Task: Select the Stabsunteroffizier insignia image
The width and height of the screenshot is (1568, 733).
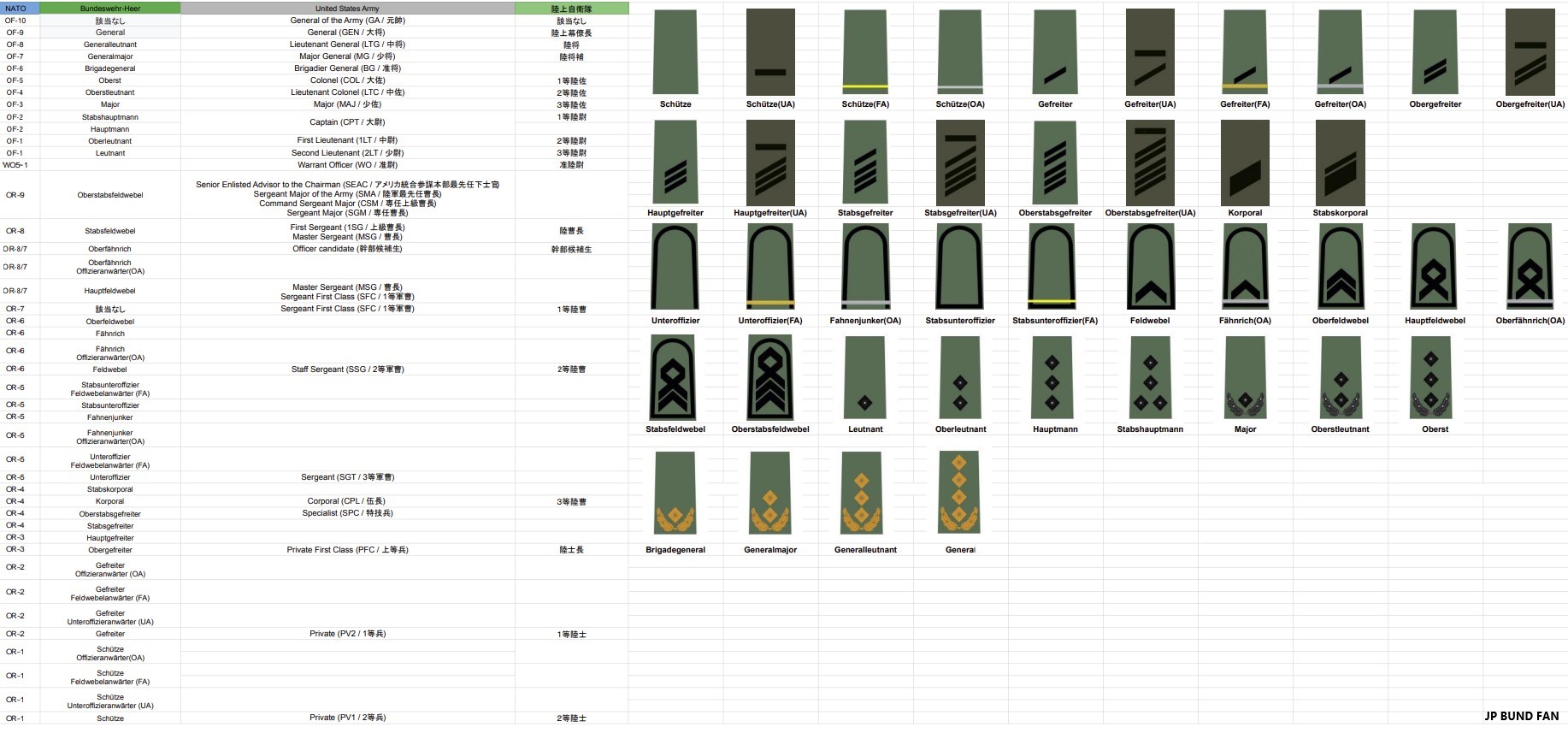Action: pyautogui.click(x=960, y=266)
